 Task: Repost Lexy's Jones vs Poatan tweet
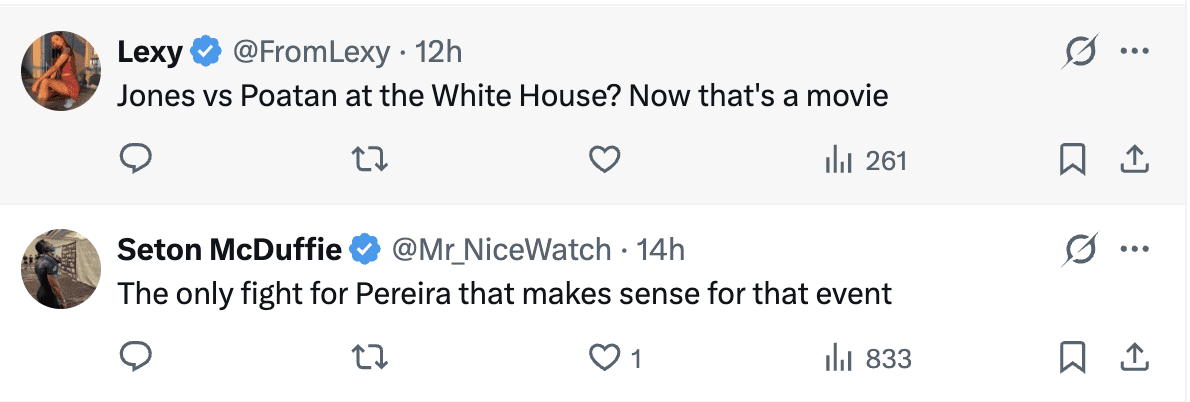coord(370,160)
